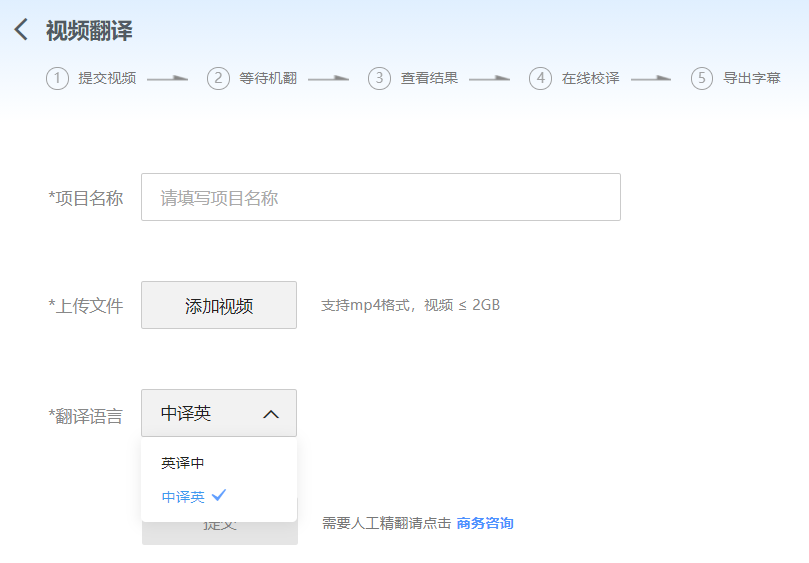The width and height of the screenshot is (809, 563).
Task: Open the 翻译语言 dropdown showing 中译英
Action: point(200,413)
